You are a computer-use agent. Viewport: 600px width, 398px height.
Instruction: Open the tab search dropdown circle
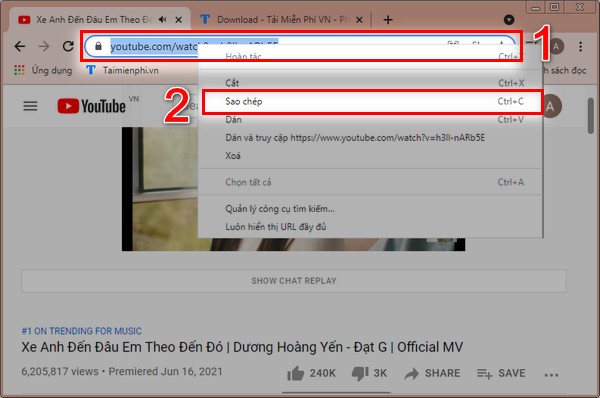click(509, 20)
